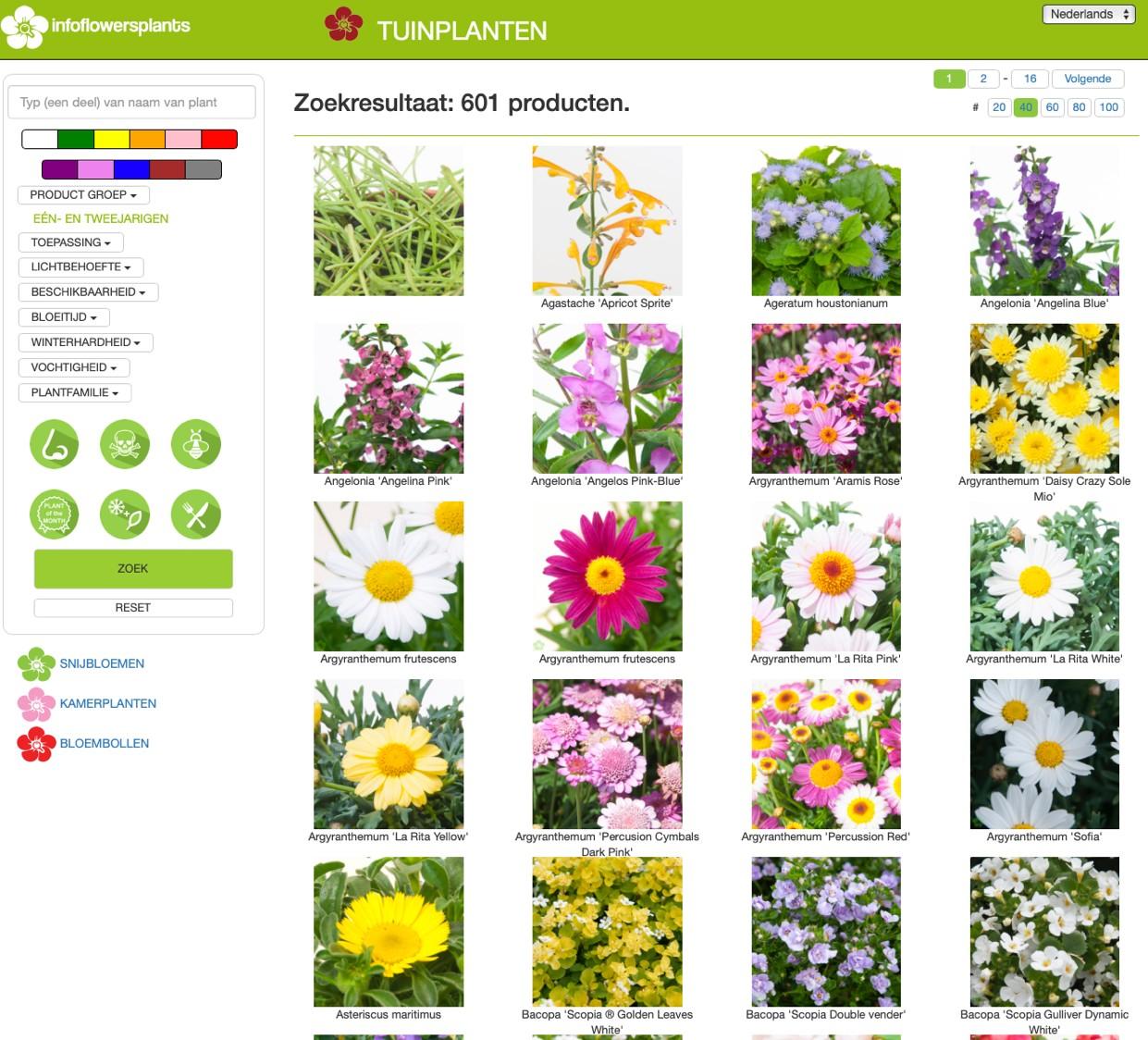This screenshot has height=1040, width=1148.
Task: Click the green Snijbloemen flower icon
Action: coord(36,664)
